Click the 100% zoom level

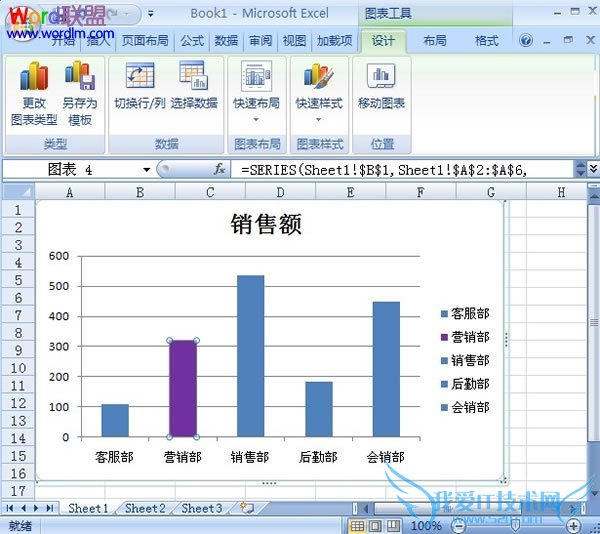point(426,526)
